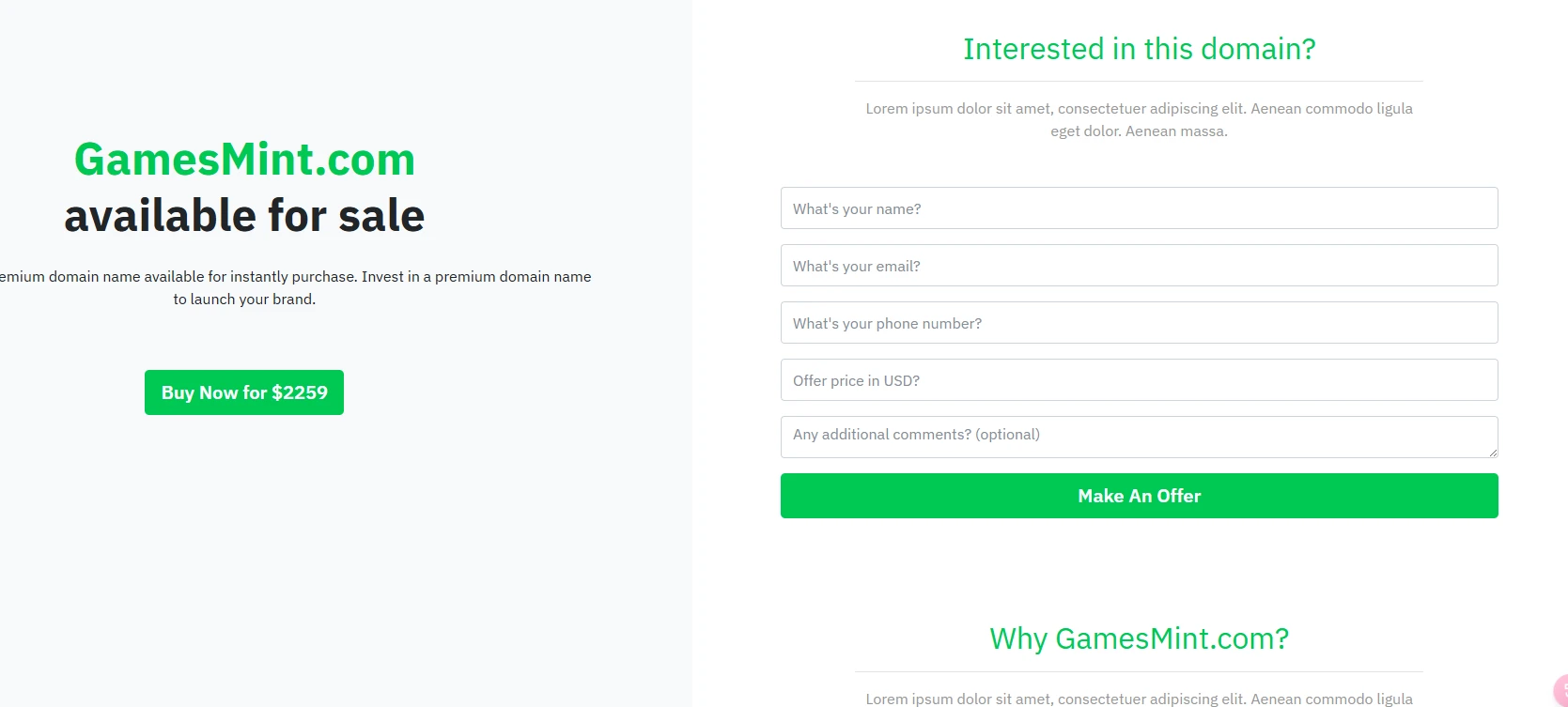Click the comments box resize handle
Screen dimensions: 1568x707
point(1492,452)
